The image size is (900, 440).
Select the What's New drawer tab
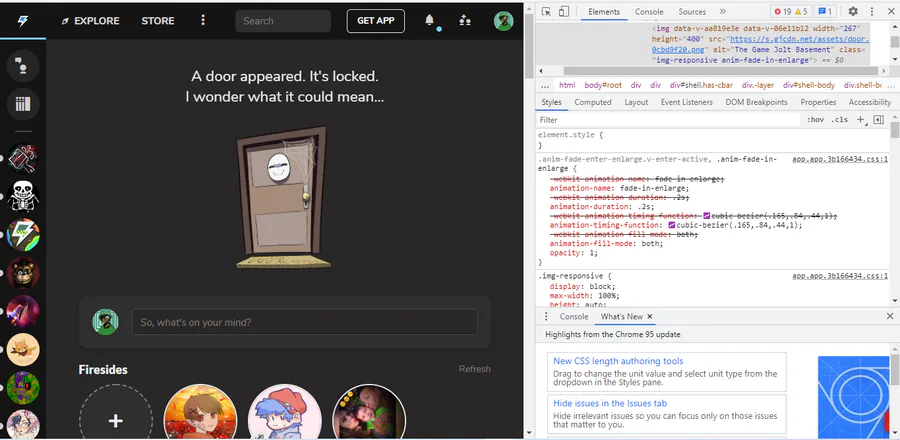coord(622,316)
